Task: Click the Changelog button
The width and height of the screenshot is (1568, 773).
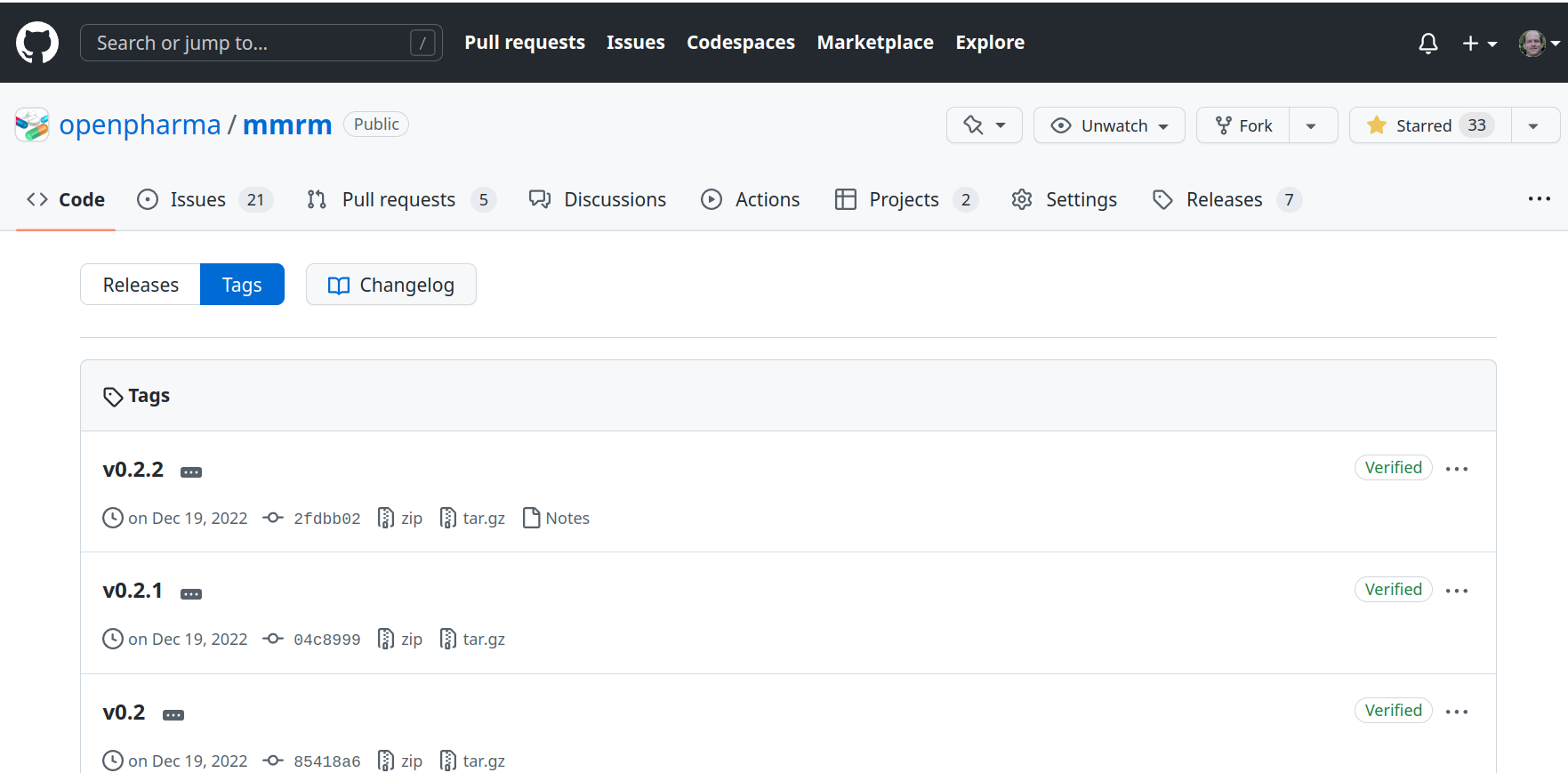Action: coord(391,285)
